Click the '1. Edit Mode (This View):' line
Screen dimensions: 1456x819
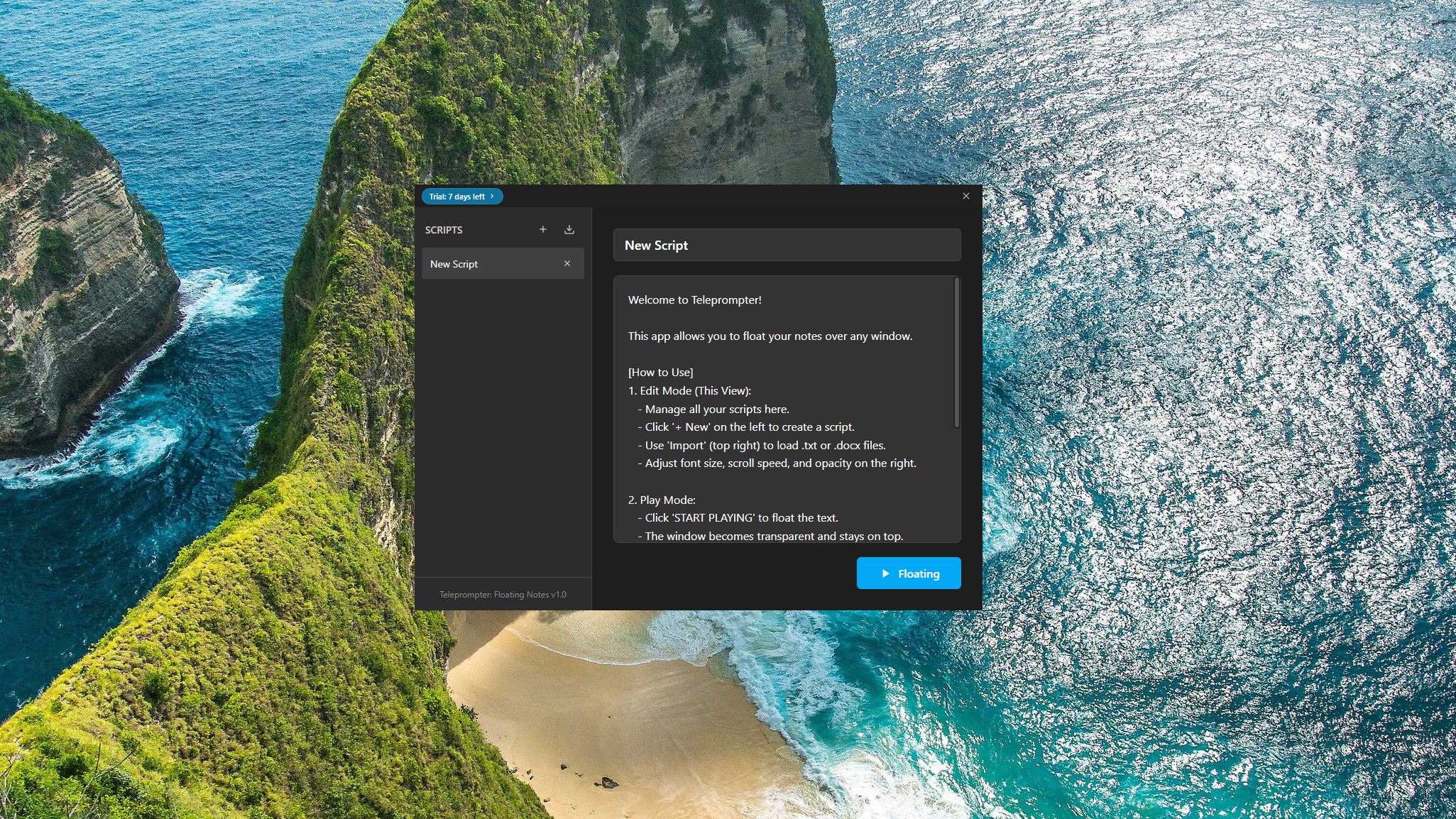(689, 391)
